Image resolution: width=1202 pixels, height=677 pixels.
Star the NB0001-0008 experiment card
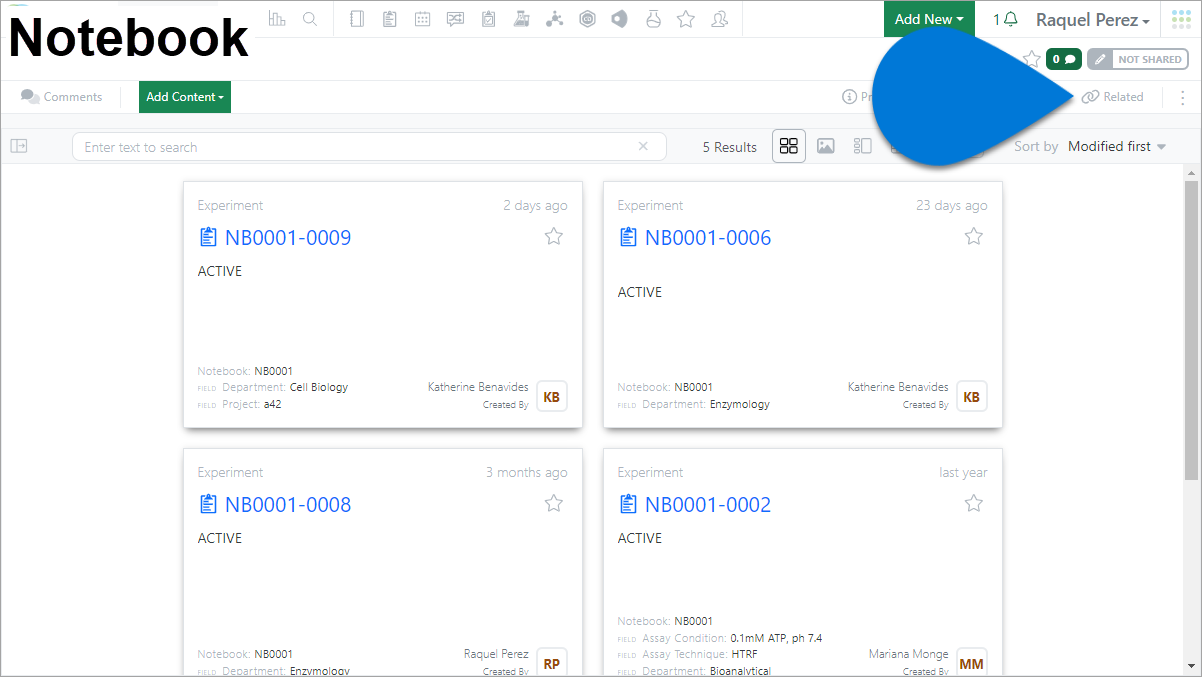point(554,503)
